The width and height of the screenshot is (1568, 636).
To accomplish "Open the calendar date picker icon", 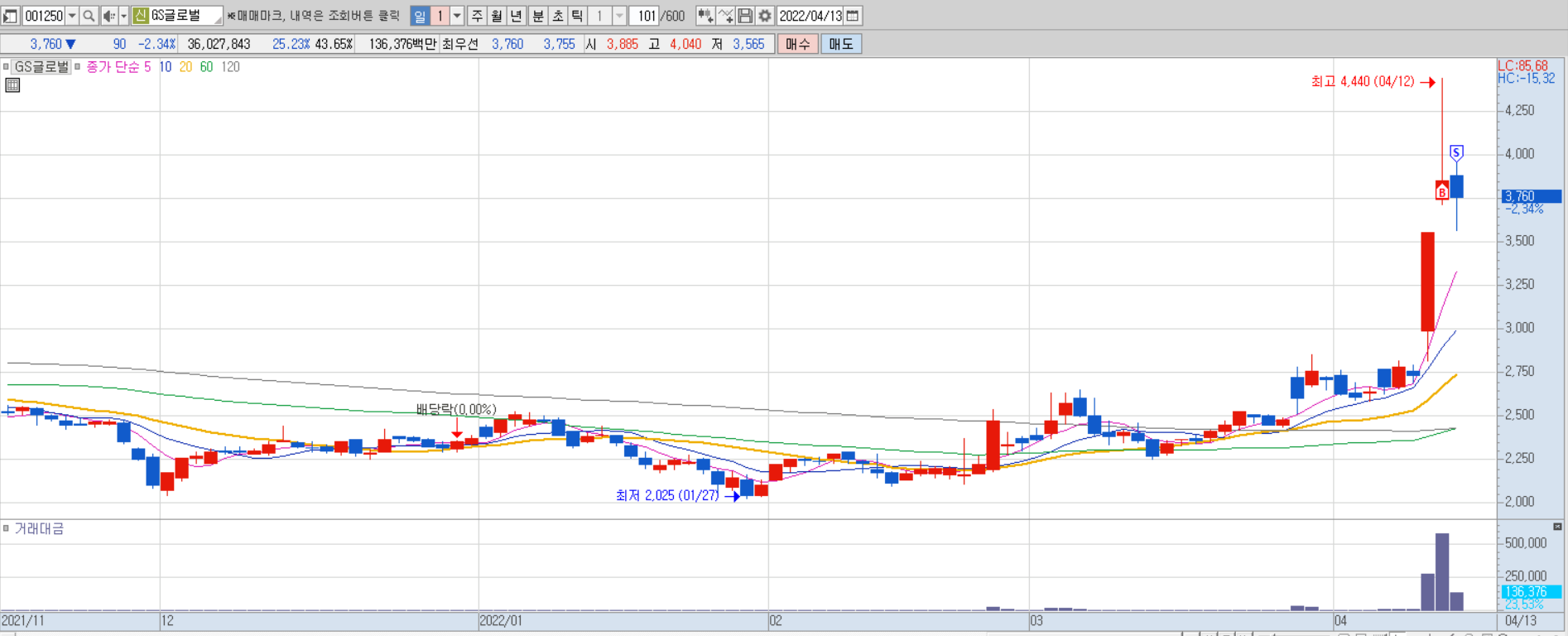I will point(853,16).
